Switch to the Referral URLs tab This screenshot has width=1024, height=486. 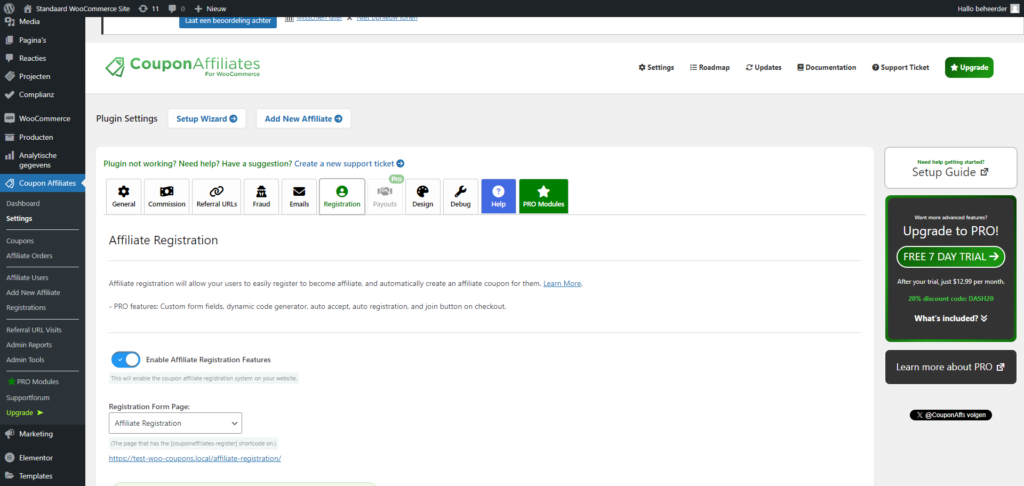coord(217,197)
